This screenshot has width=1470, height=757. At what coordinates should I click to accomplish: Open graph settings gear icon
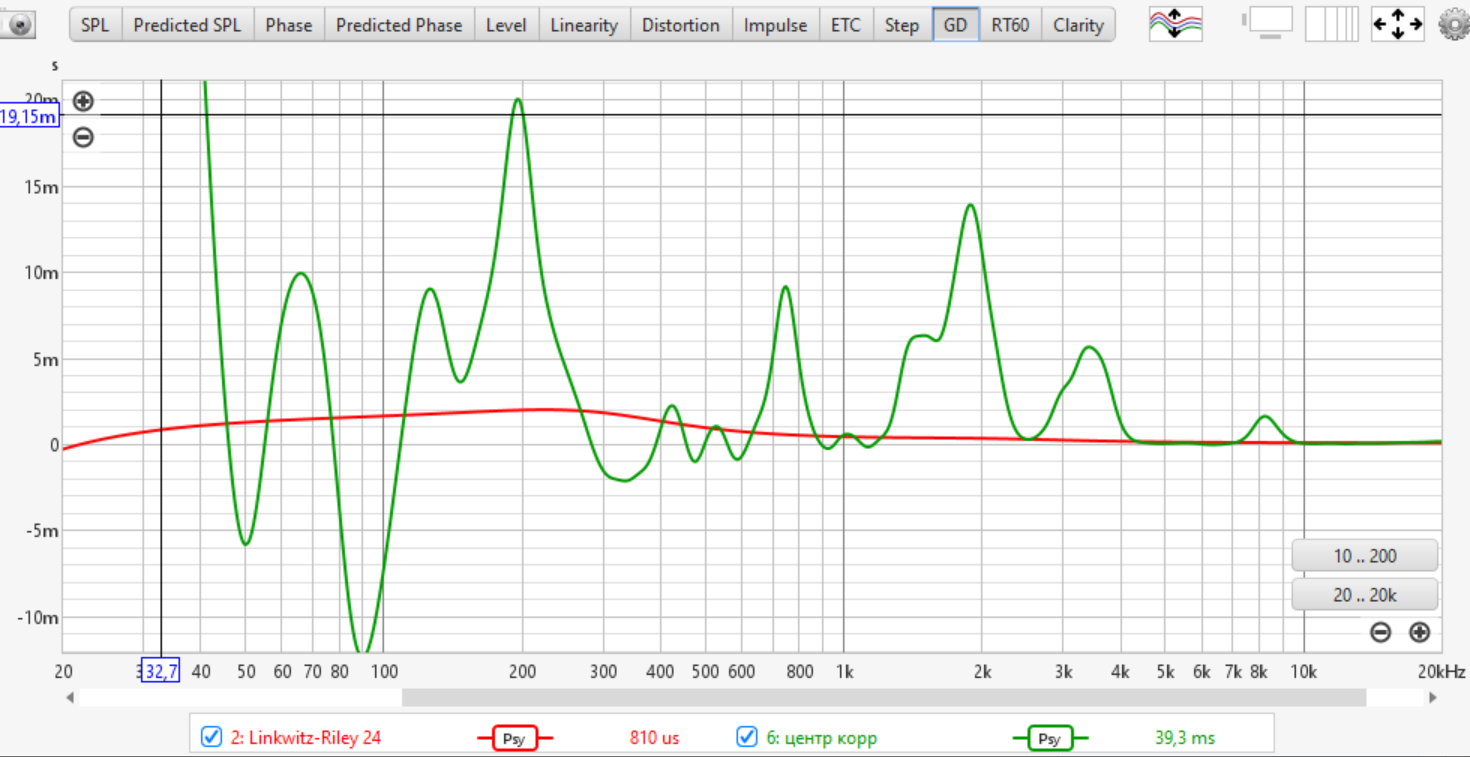[1453, 24]
